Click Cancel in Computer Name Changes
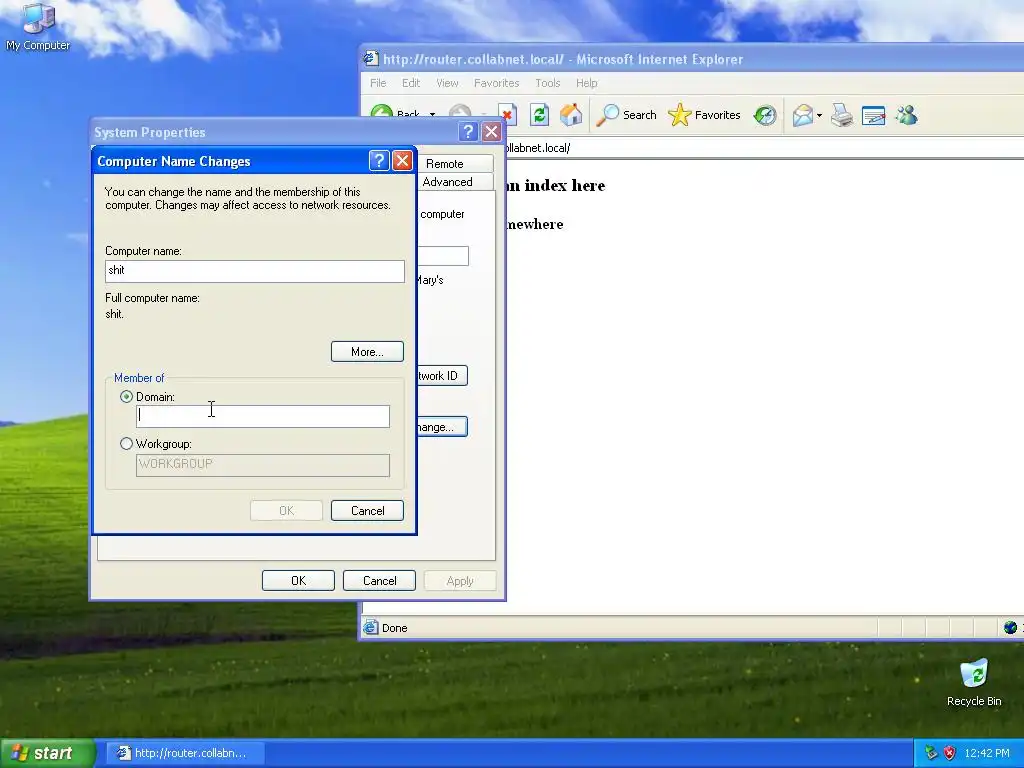Screen dimensions: 1024x768 click(x=367, y=511)
